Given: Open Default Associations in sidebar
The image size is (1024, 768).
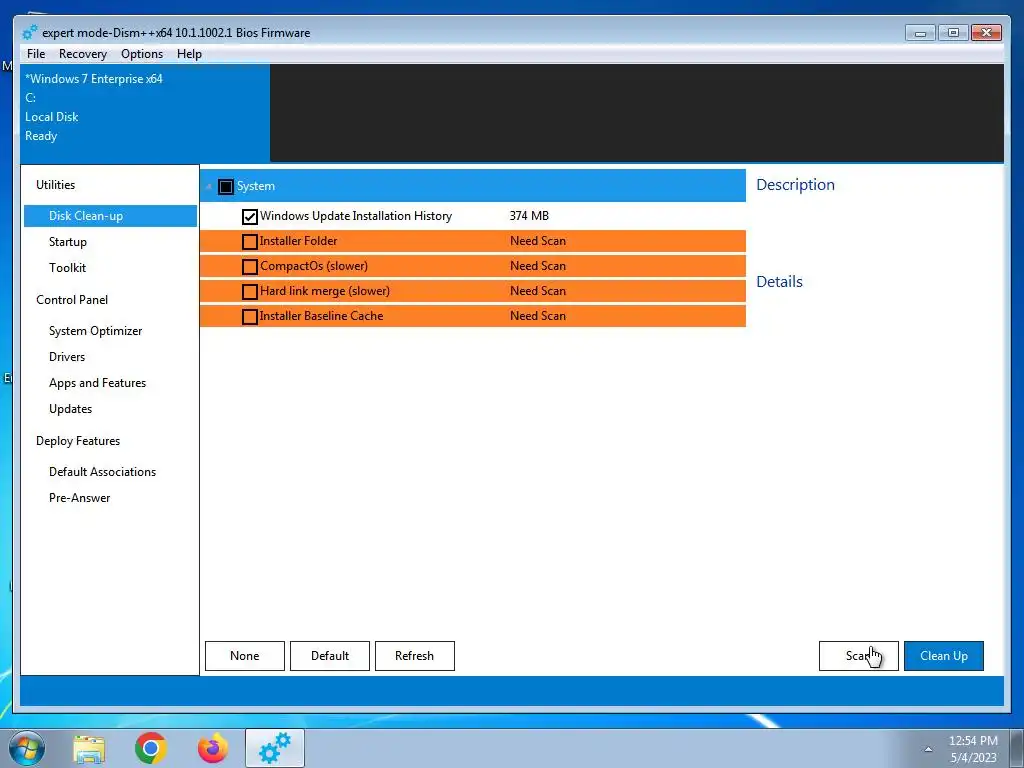Looking at the screenshot, I should tap(103, 472).
